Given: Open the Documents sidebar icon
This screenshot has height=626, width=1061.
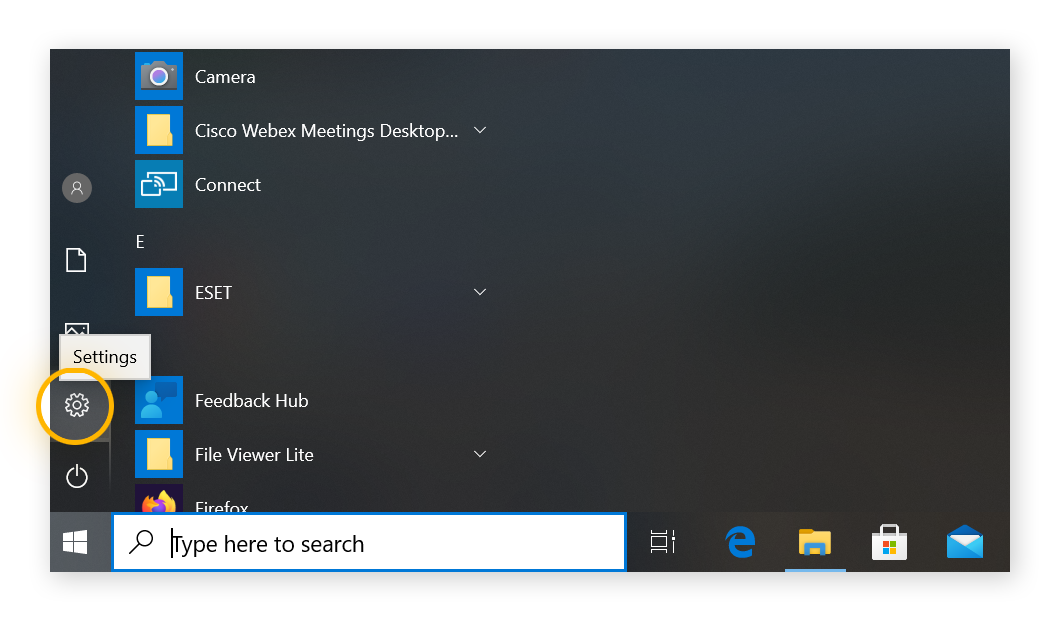Looking at the screenshot, I should (x=77, y=260).
